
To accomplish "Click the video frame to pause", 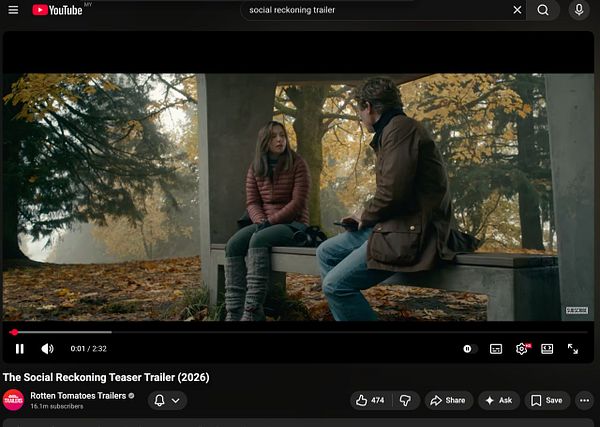I will click(x=298, y=197).
